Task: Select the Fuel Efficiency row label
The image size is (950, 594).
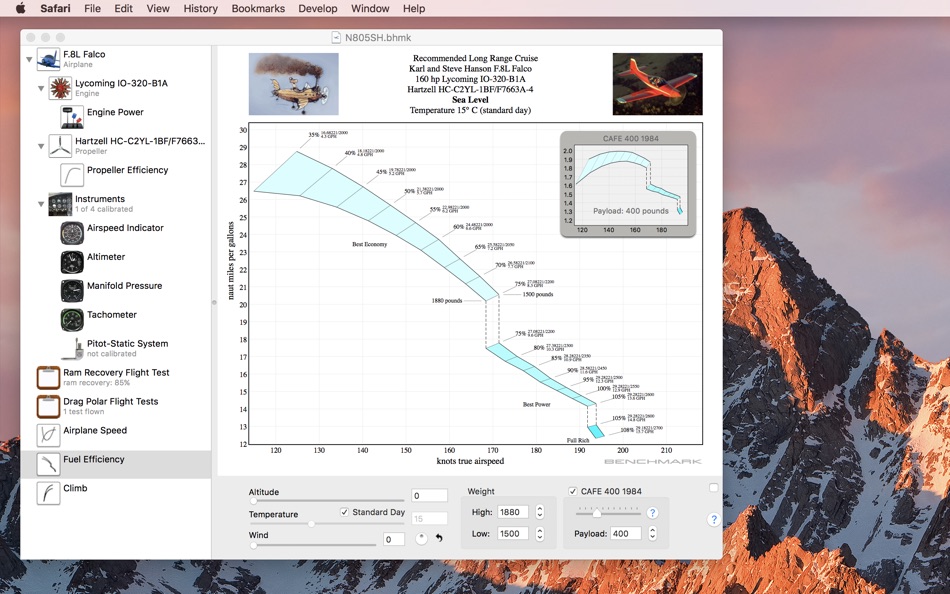Action: click(94, 459)
